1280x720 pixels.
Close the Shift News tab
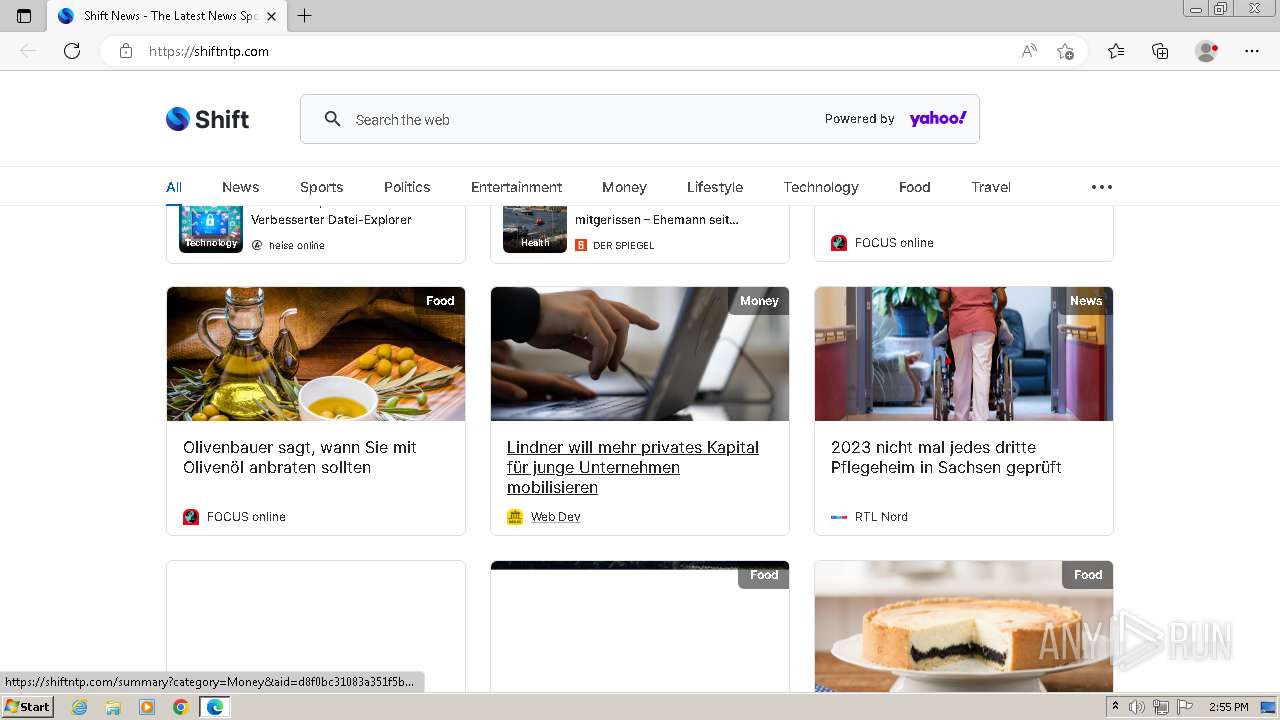pos(271,16)
